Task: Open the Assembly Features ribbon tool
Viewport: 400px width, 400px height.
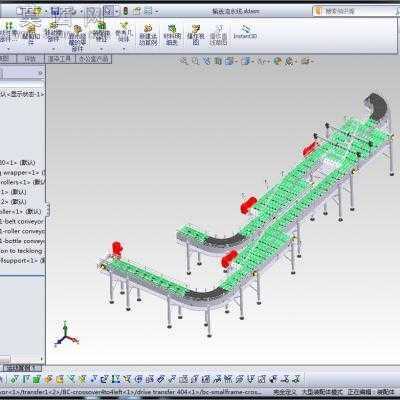Action: pyautogui.click(x=101, y=32)
